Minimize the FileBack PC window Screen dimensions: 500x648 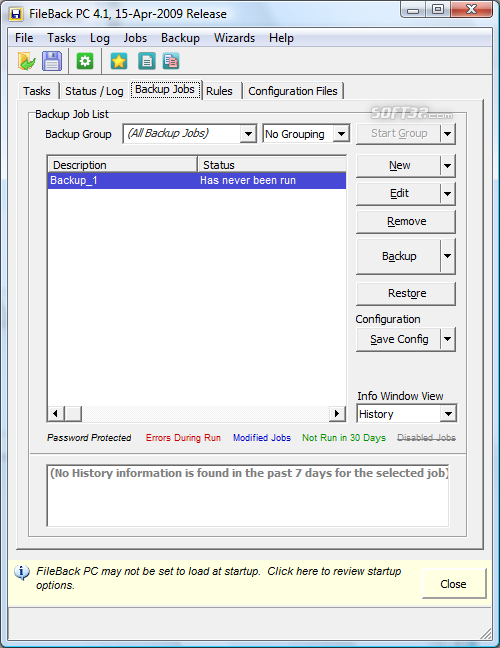(x=413, y=10)
